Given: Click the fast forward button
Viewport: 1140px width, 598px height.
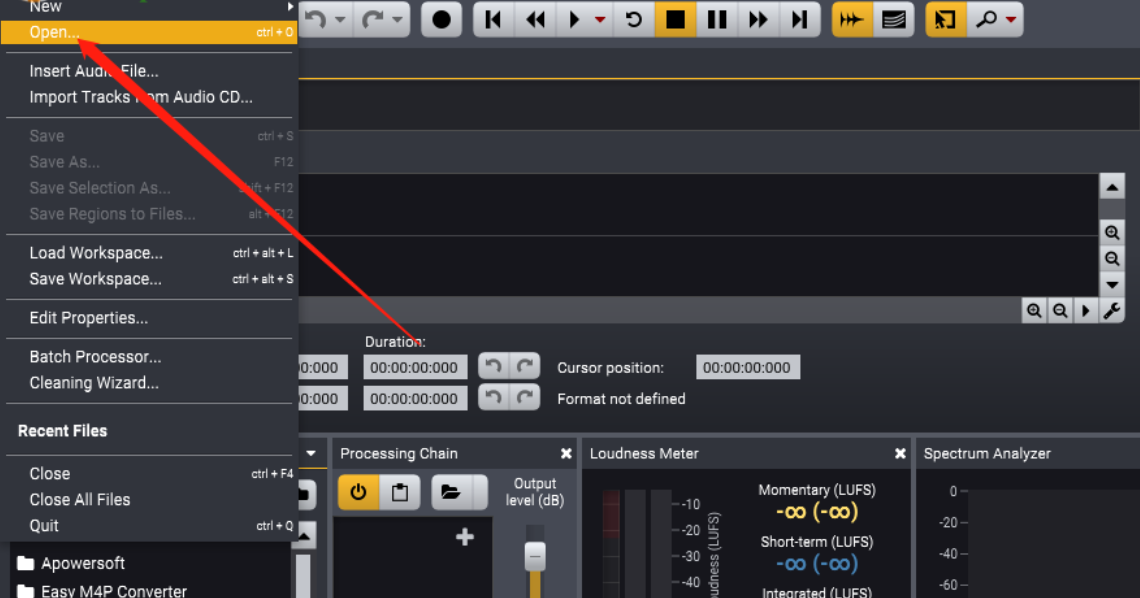Looking at the screenshot, I should (758, 20).
